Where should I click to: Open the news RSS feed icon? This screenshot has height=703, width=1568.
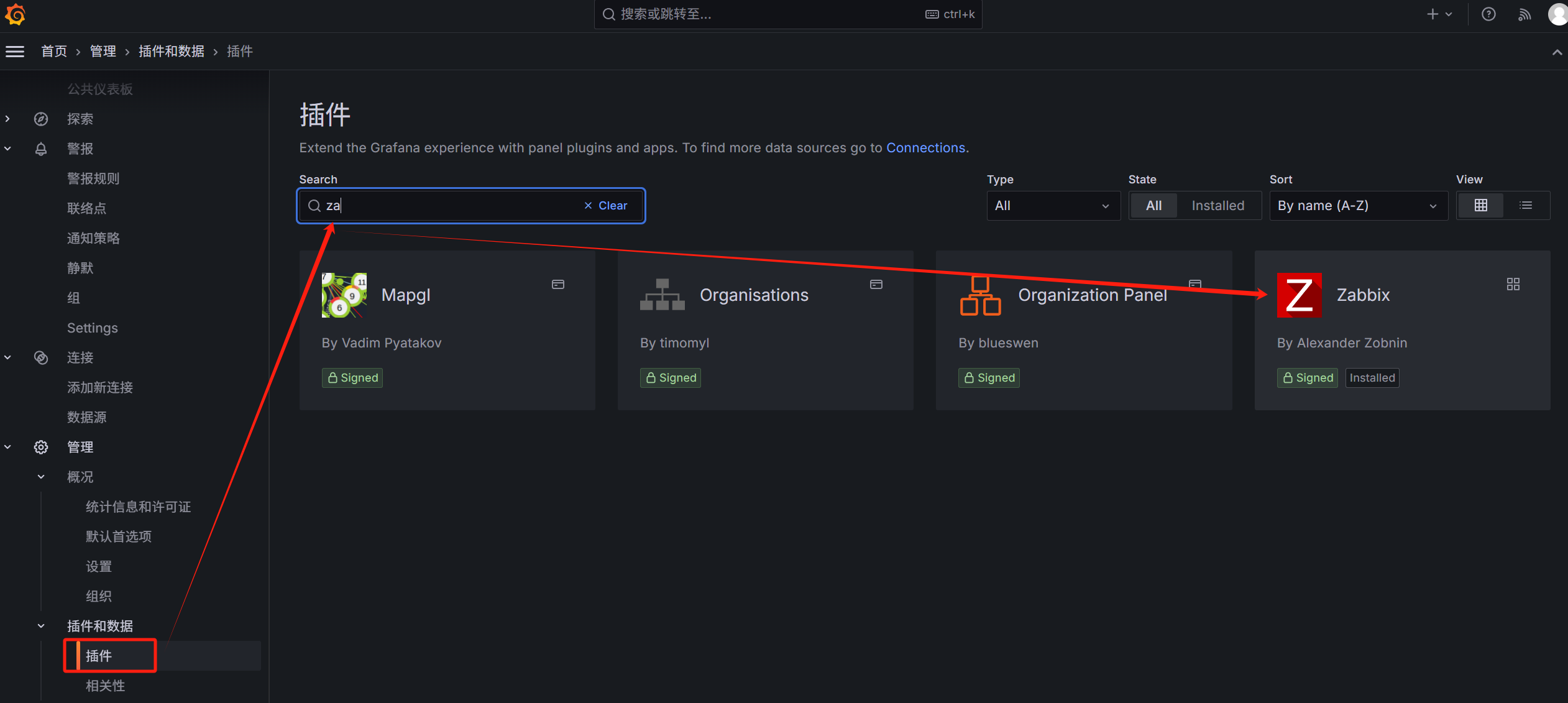pyautogui.click(x=1524, y=14)
